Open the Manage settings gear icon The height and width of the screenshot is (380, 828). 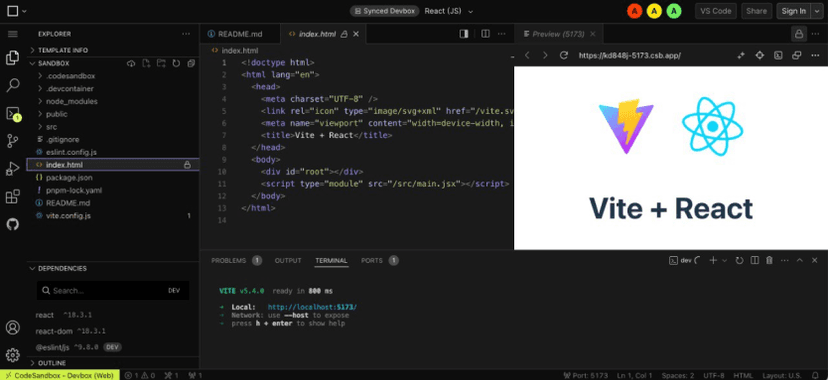13,354
